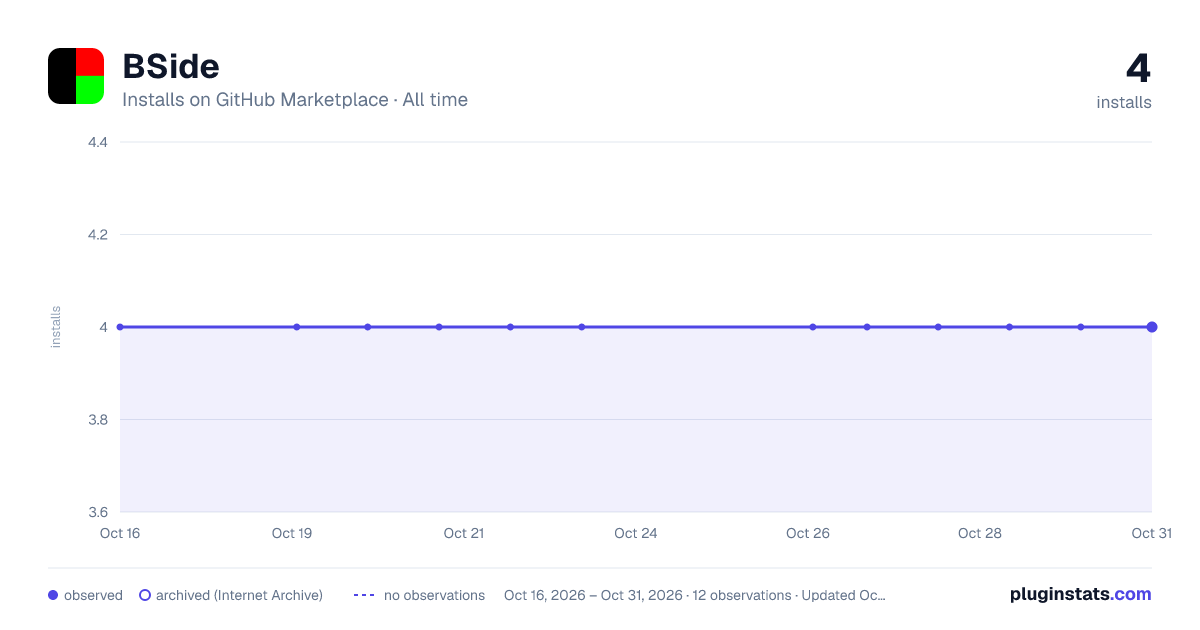Click 'archived (Internet Archive)' legend text
This screenshot has height=630, width=1200.
[239, 595]
